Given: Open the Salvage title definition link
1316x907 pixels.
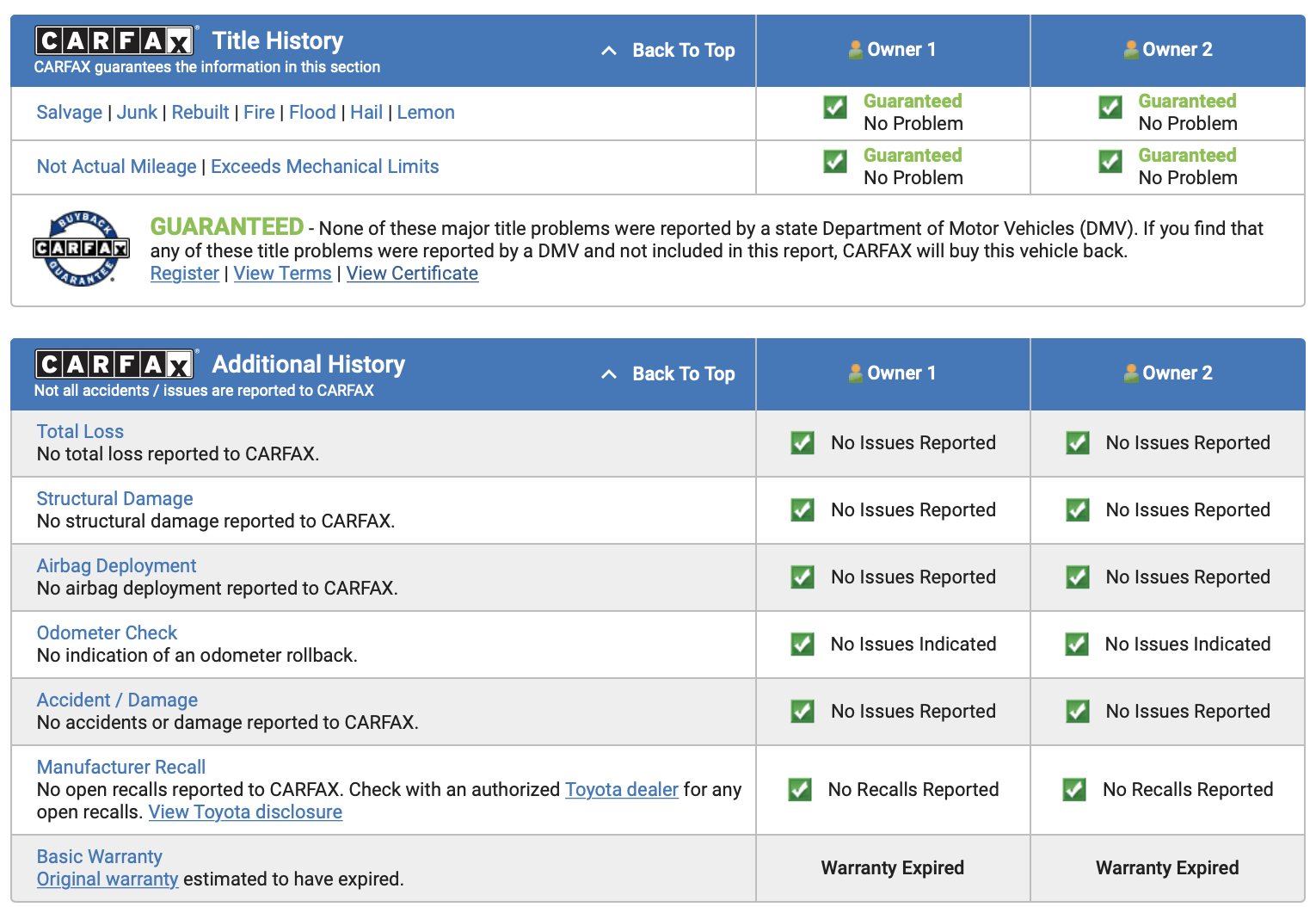Looking at the screenshot, I should click(70, 113).
